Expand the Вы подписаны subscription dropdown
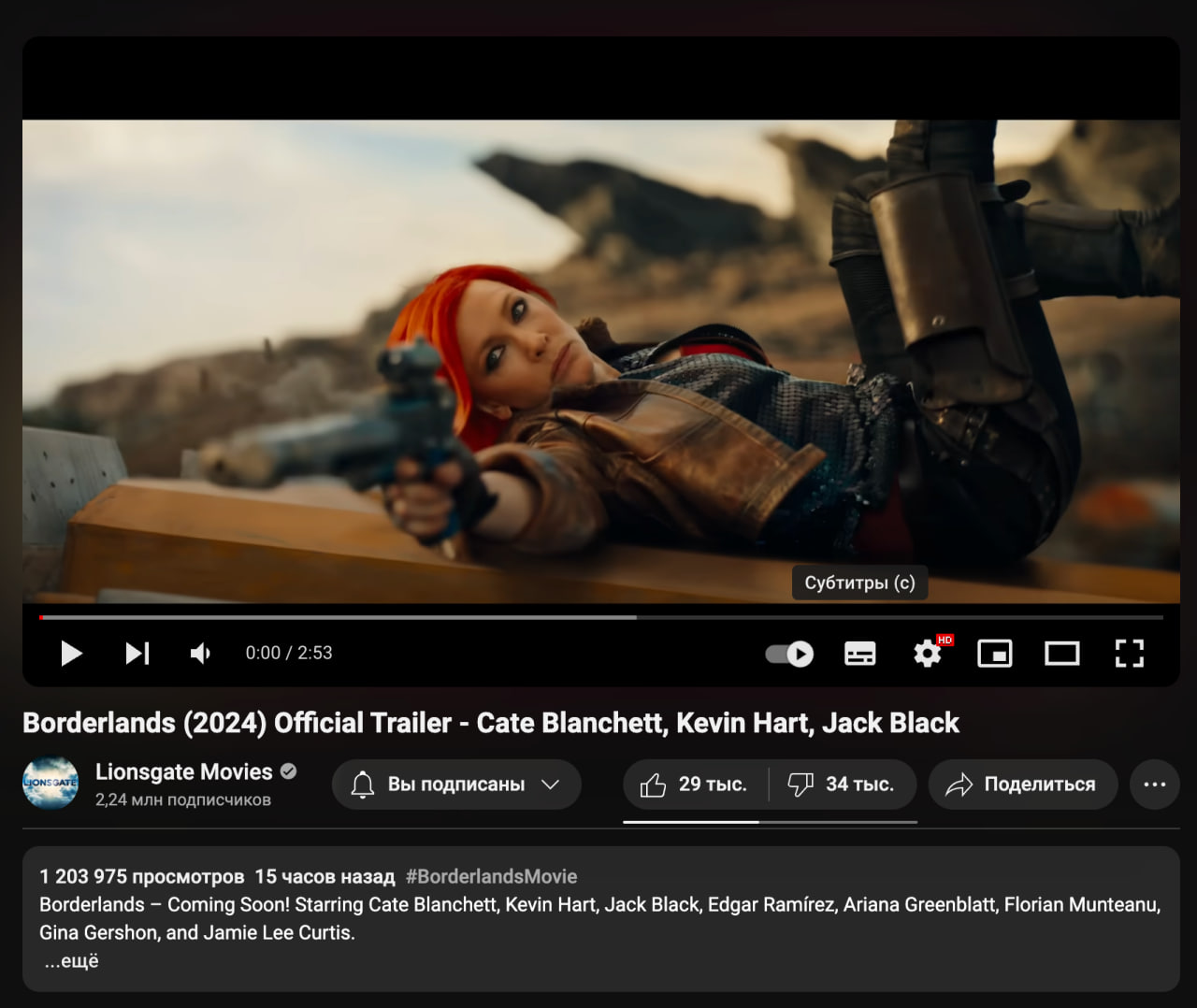 click(x=456, y=785)
